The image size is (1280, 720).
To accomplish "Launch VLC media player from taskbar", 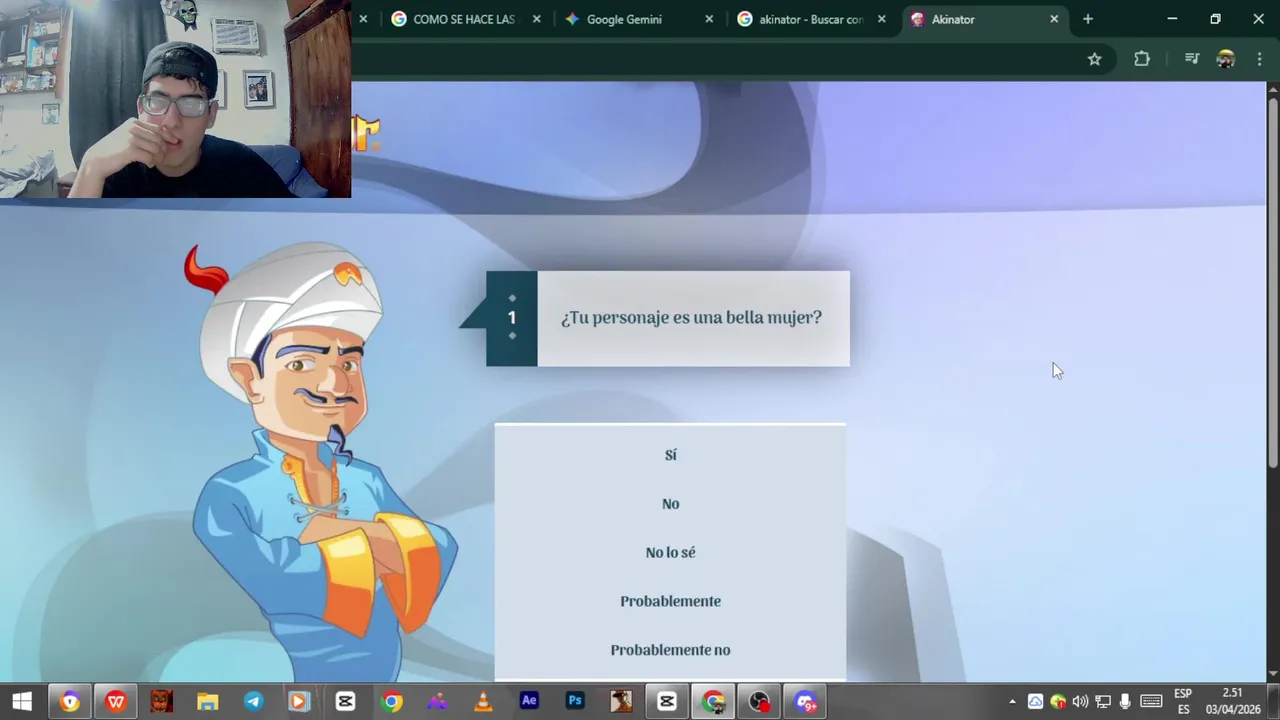I will pyautogui.click(x=483, y=702).
